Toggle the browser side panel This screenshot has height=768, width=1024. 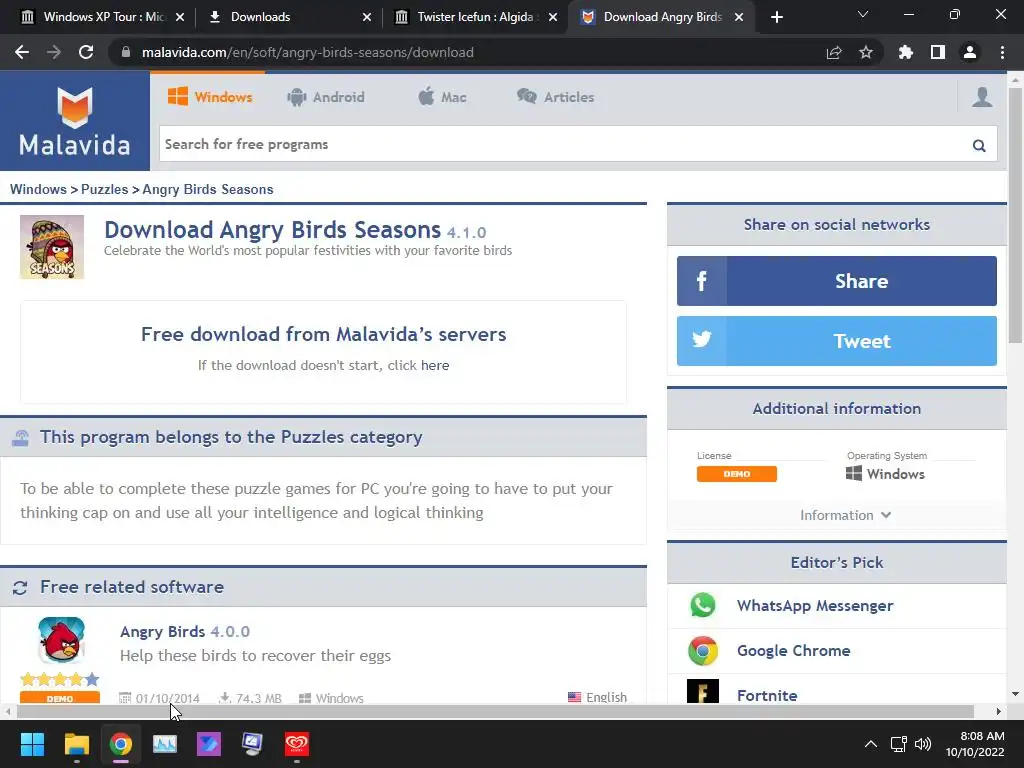pos(938,52)
